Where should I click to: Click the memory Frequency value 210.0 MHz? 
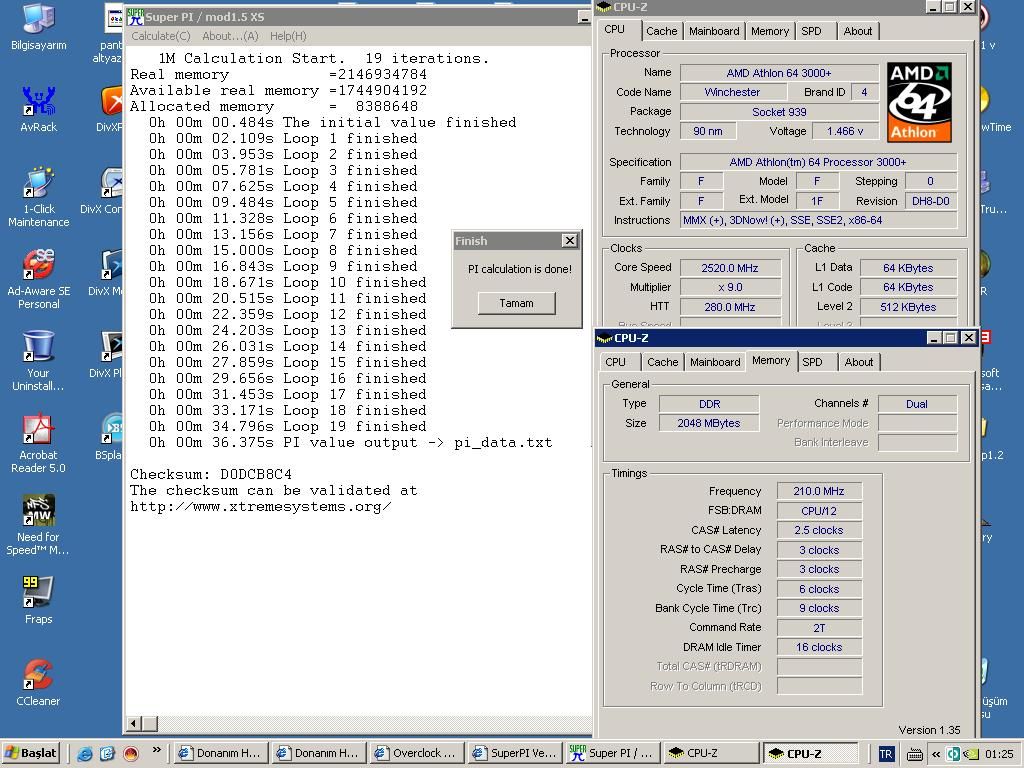pos(819,491)
